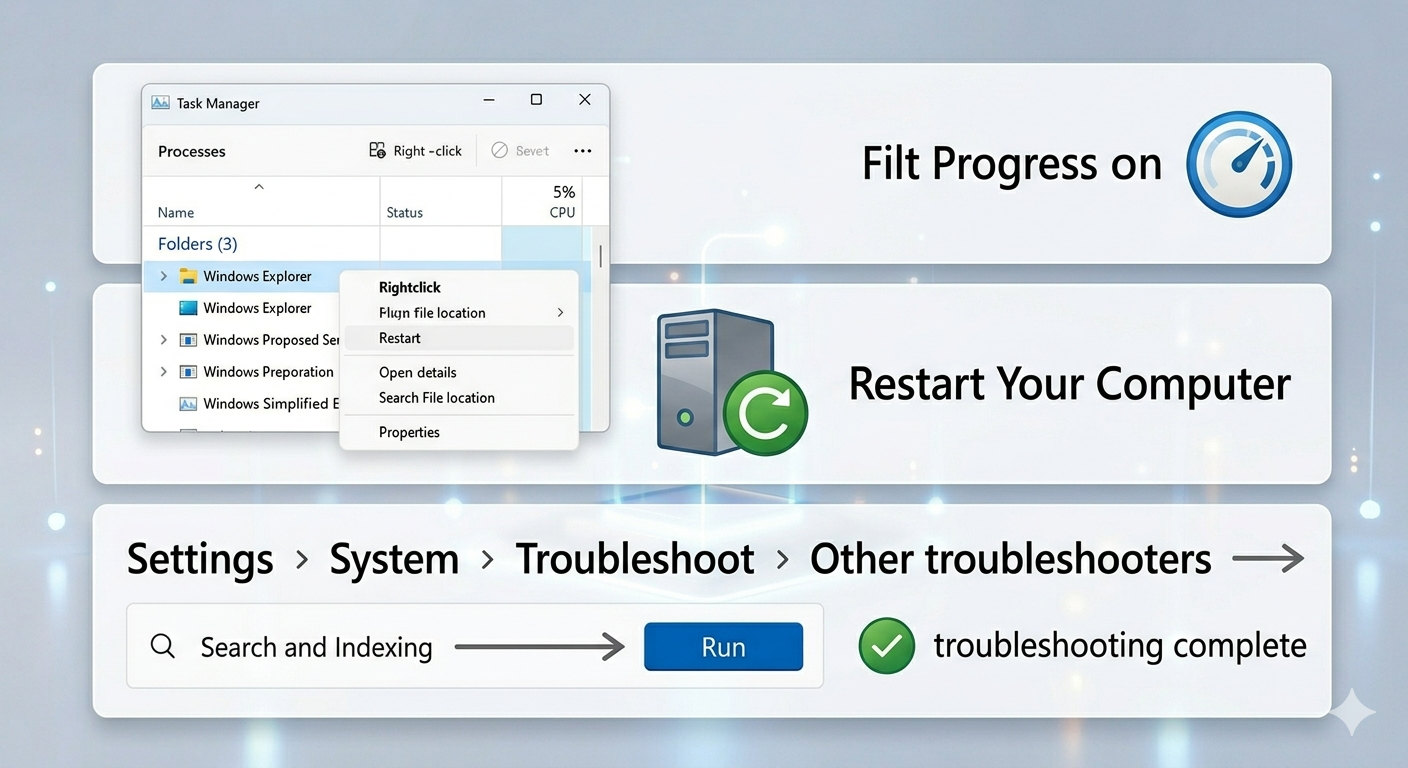1408x768 pixels.
Task: Click the chevron between System and Troubleshoot
Action: click(x=488, y=560)
